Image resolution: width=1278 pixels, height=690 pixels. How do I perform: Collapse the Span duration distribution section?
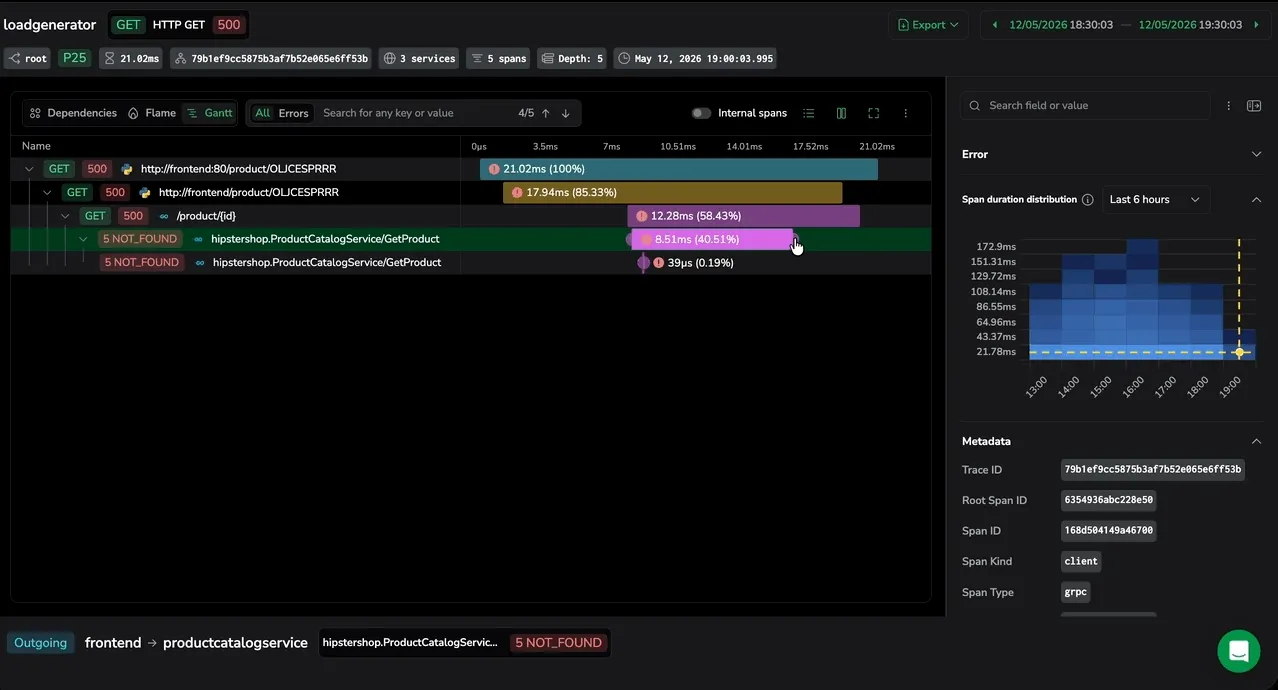[x=1257, y=199]
